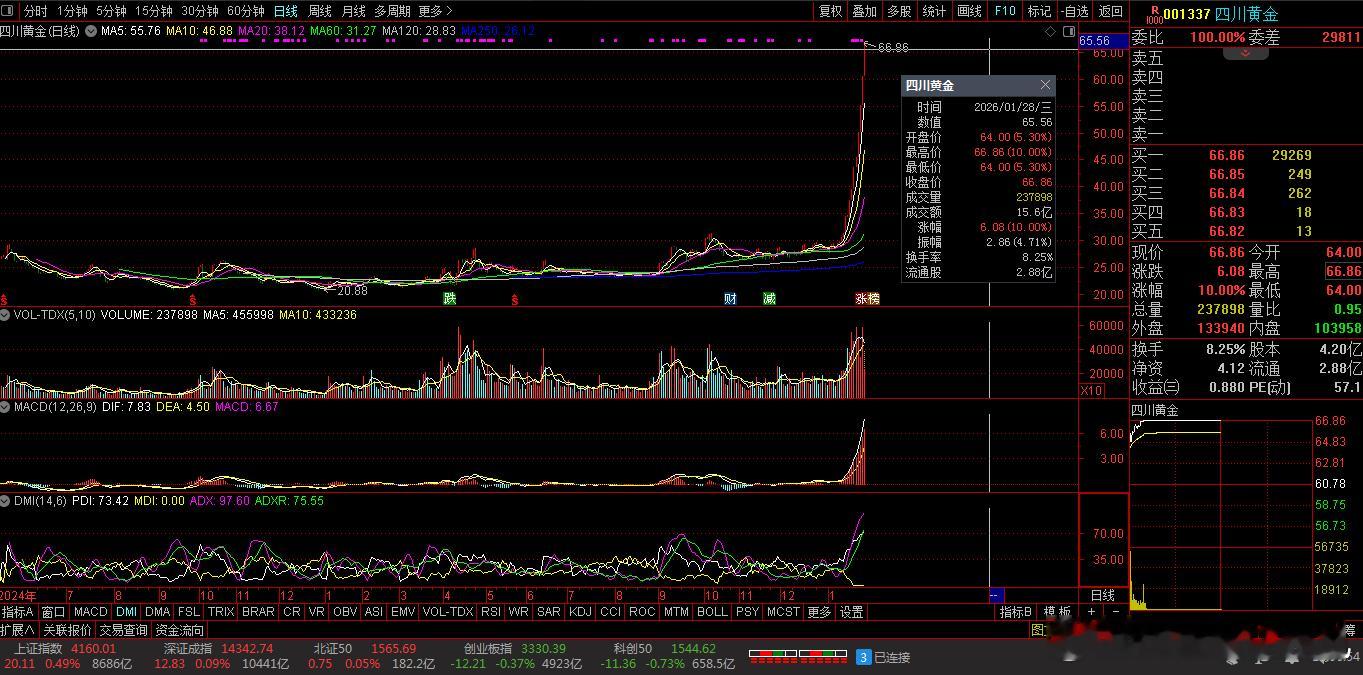The height and width of the screenshot is (675, 1363).
Task: Click the 返回 back button
Action: pyautogui.click(x=1111, y=11)
